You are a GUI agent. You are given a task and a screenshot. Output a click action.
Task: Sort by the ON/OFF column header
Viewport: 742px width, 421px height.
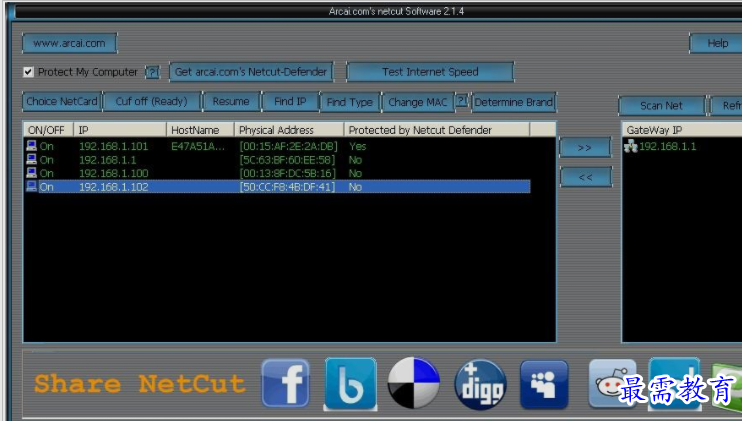click(x=48, y=130)
